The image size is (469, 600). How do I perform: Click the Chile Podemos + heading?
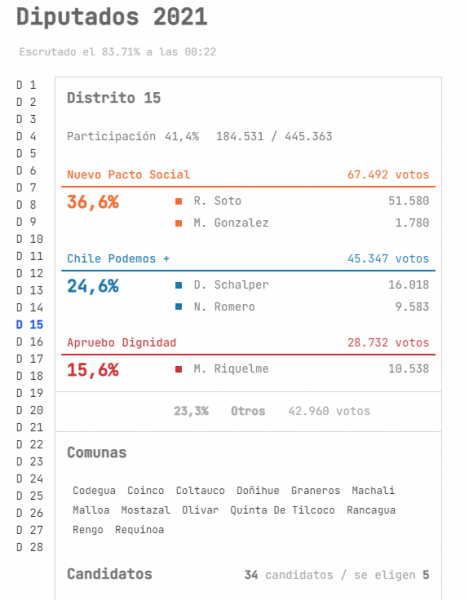pyautogui.click(x=118, y=259)
